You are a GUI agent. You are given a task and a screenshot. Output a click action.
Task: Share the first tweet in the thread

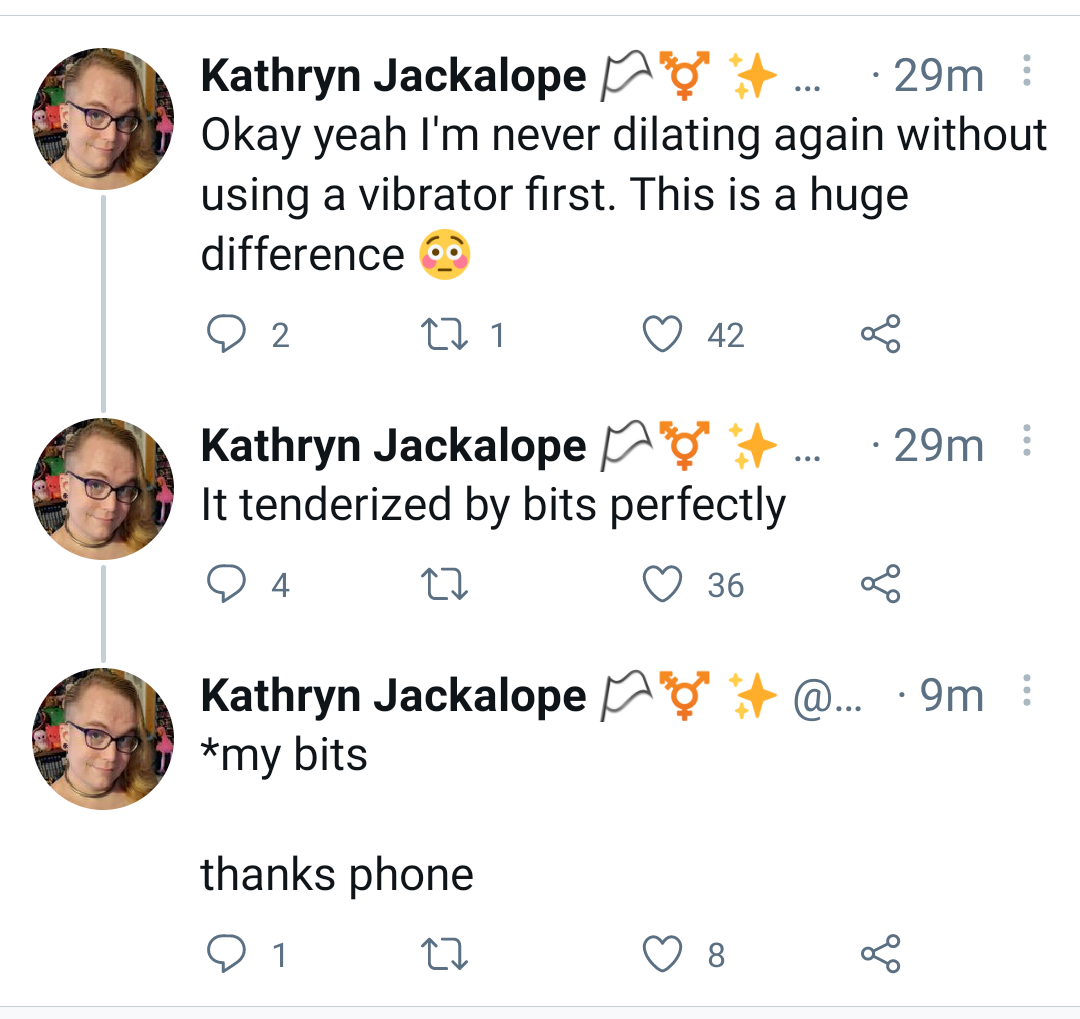(880, 334)
